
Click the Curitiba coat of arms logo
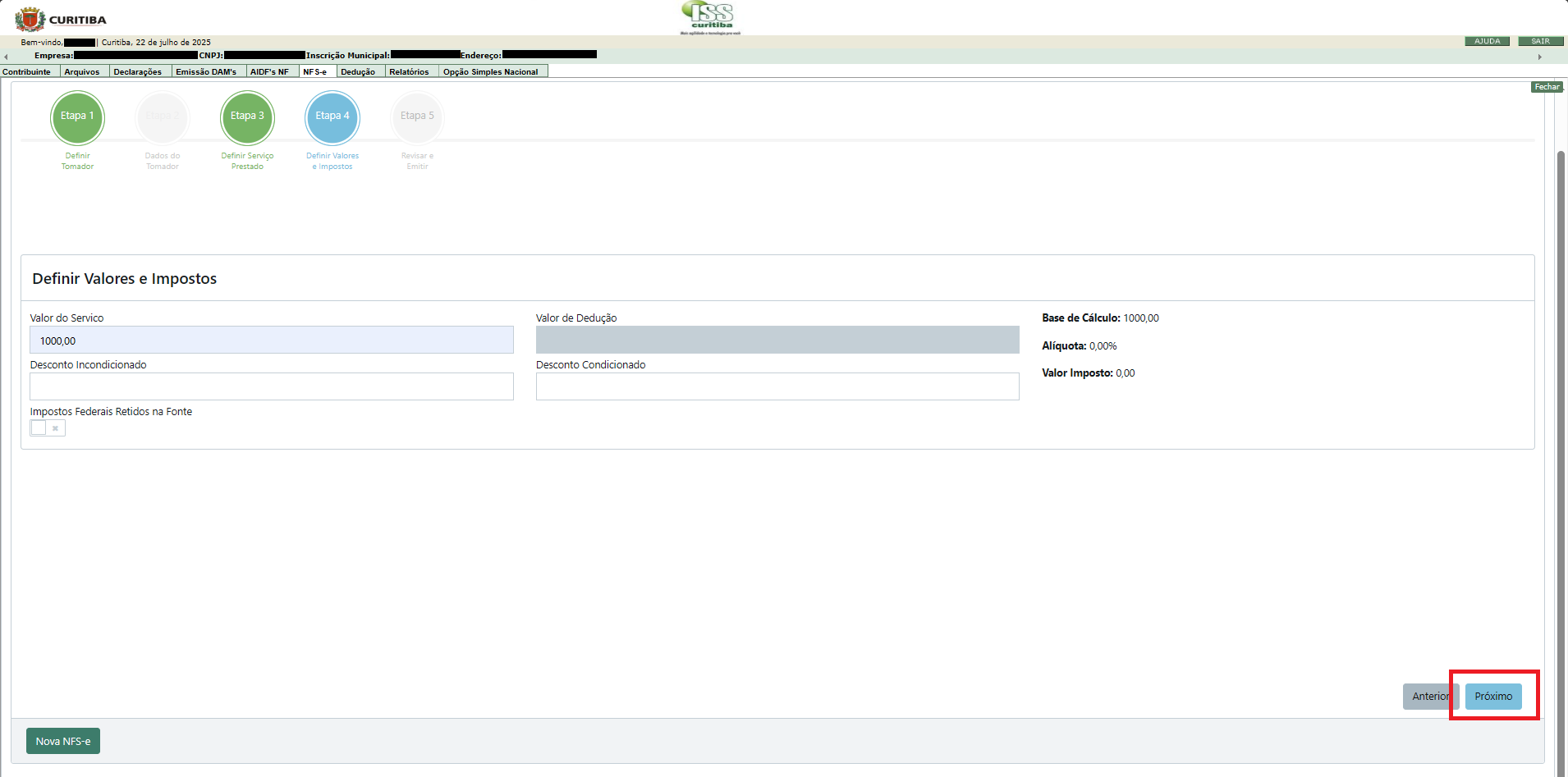point(30,19)
